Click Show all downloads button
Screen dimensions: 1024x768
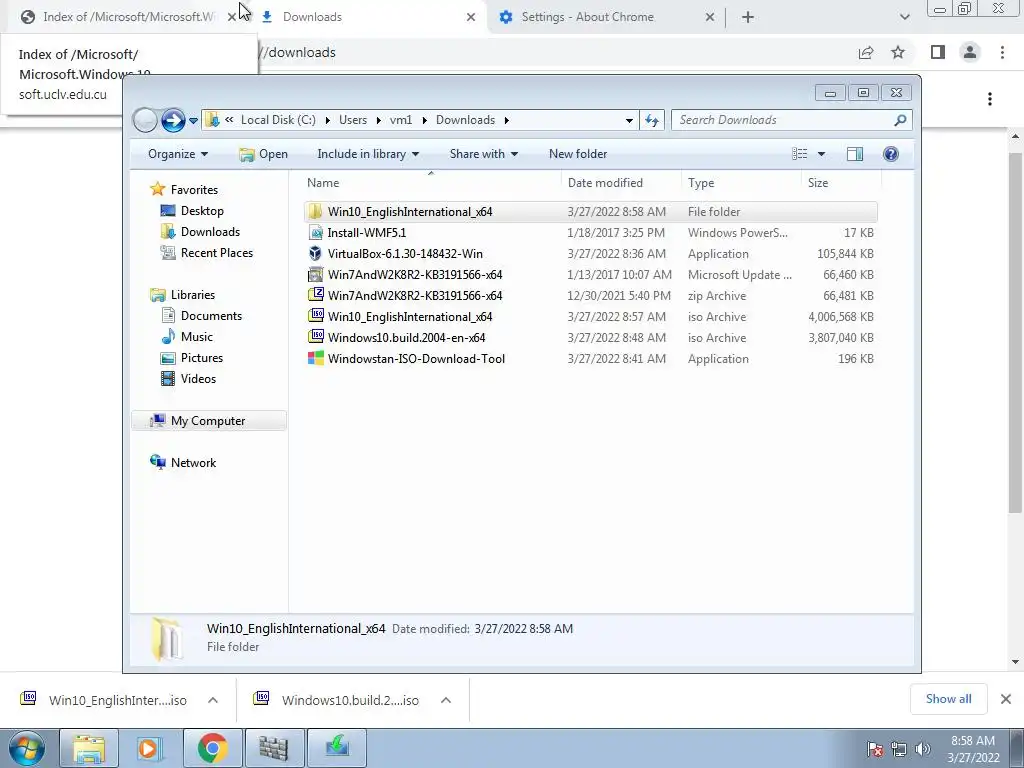pos(948,699)
